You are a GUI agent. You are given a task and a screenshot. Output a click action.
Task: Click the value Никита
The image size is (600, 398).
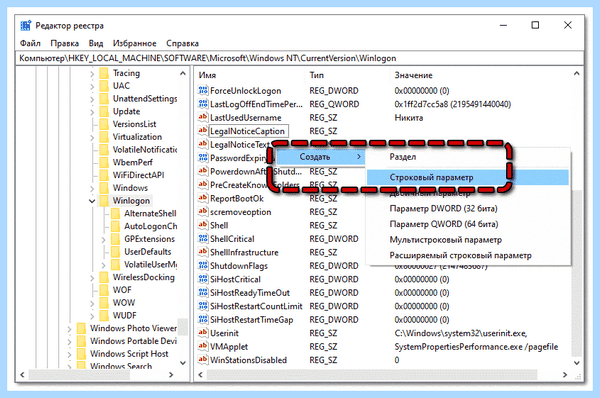409,117
